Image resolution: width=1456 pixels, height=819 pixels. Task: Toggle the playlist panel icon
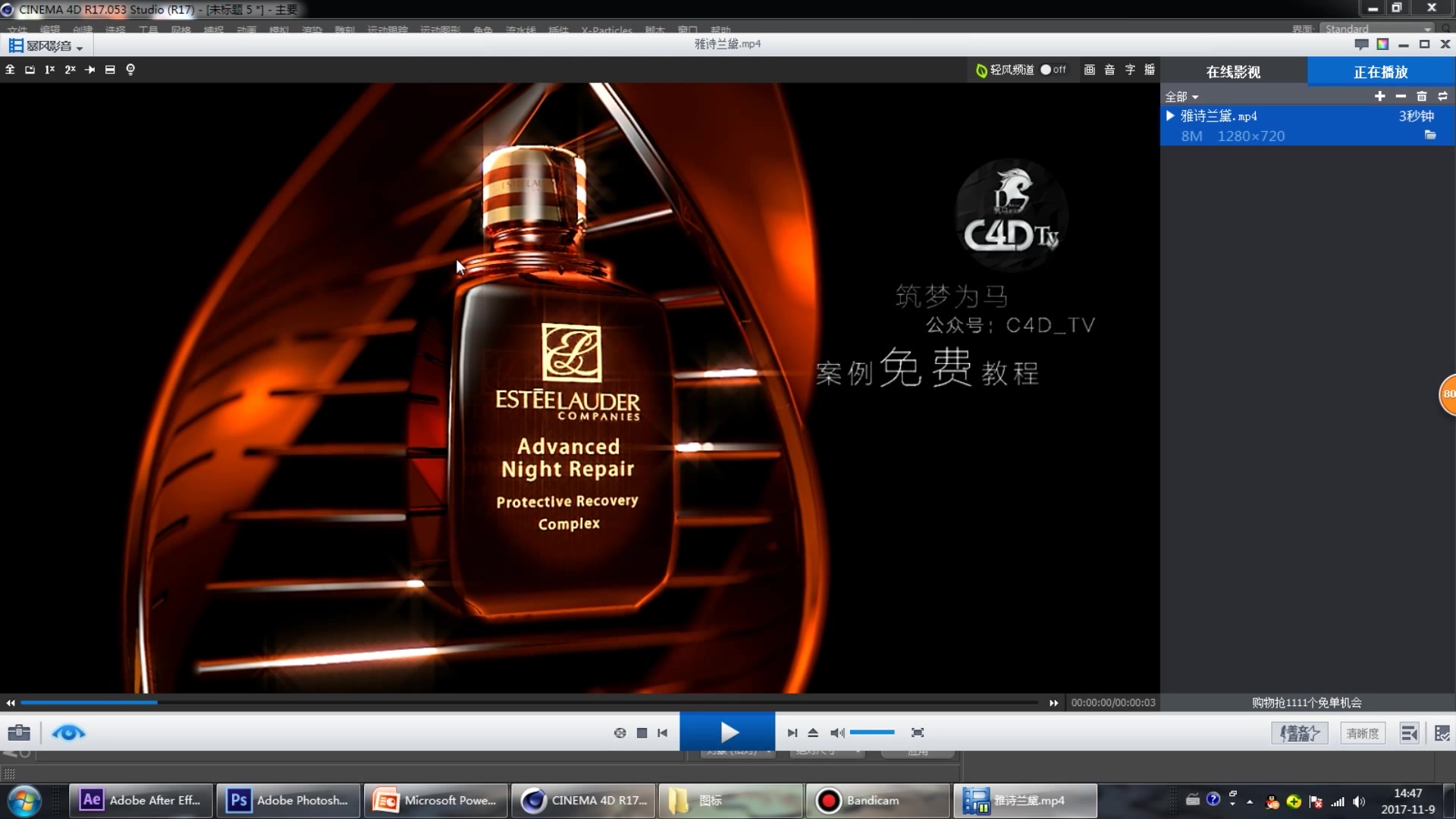click(x=1410, y=733)
